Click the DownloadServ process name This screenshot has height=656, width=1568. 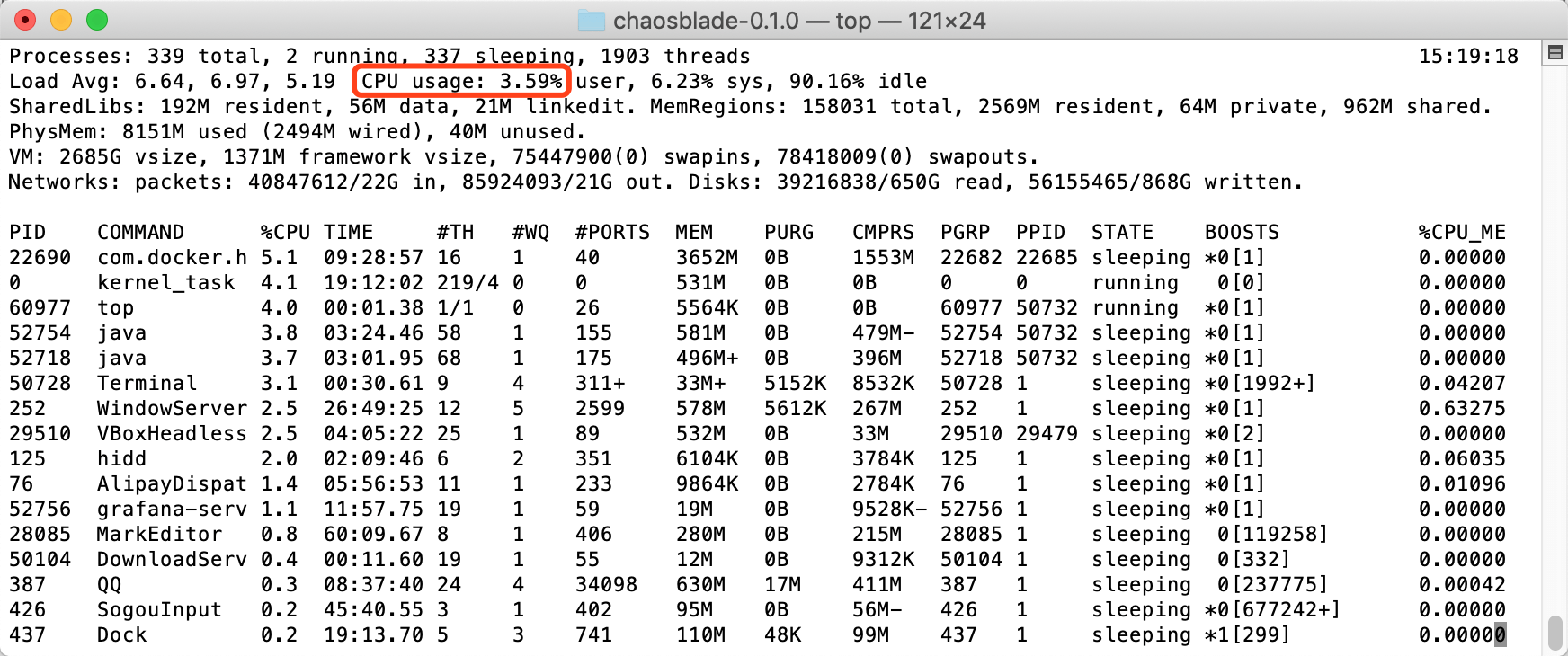point(172,560)
